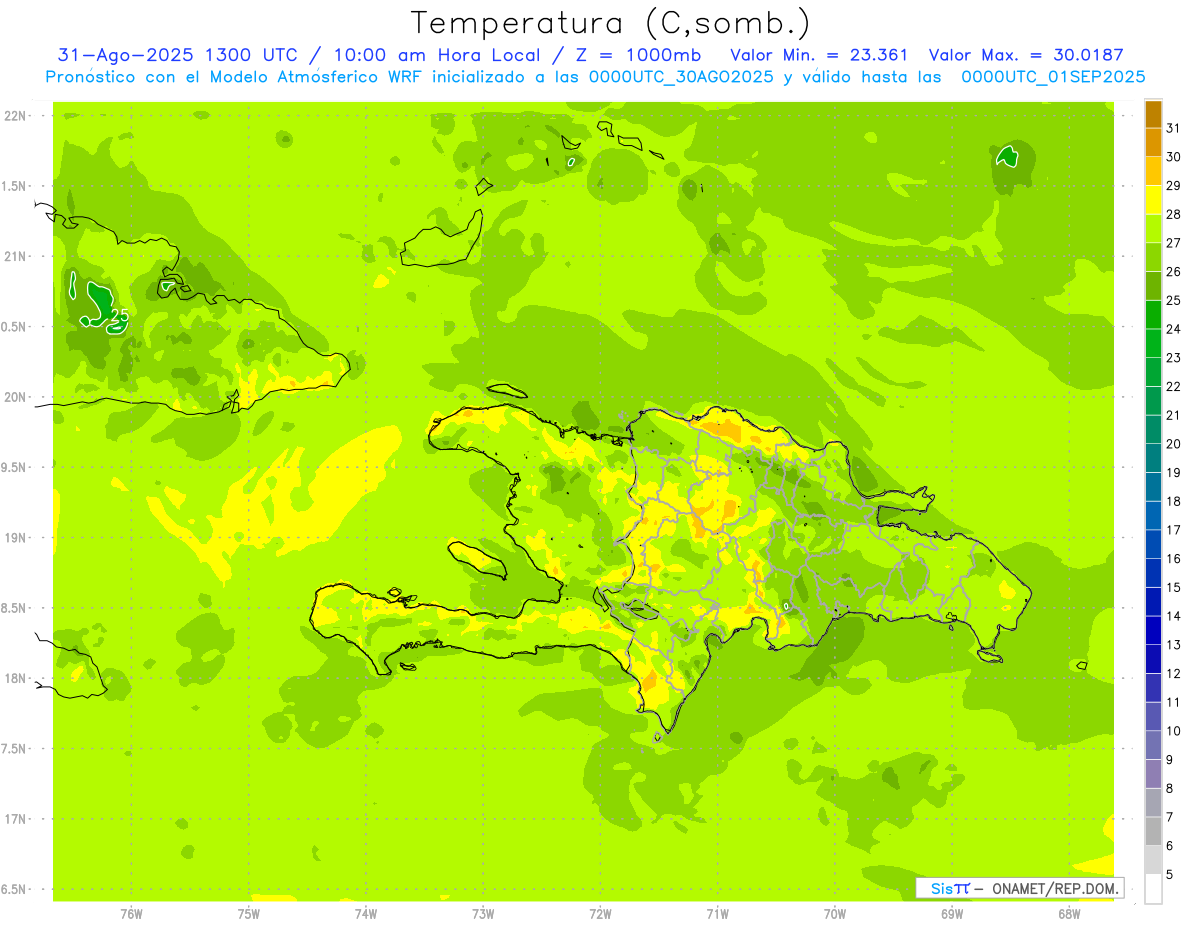Click the color scale label '21'
This screenshot has width=1200, height=927.
click(1174, 415)
